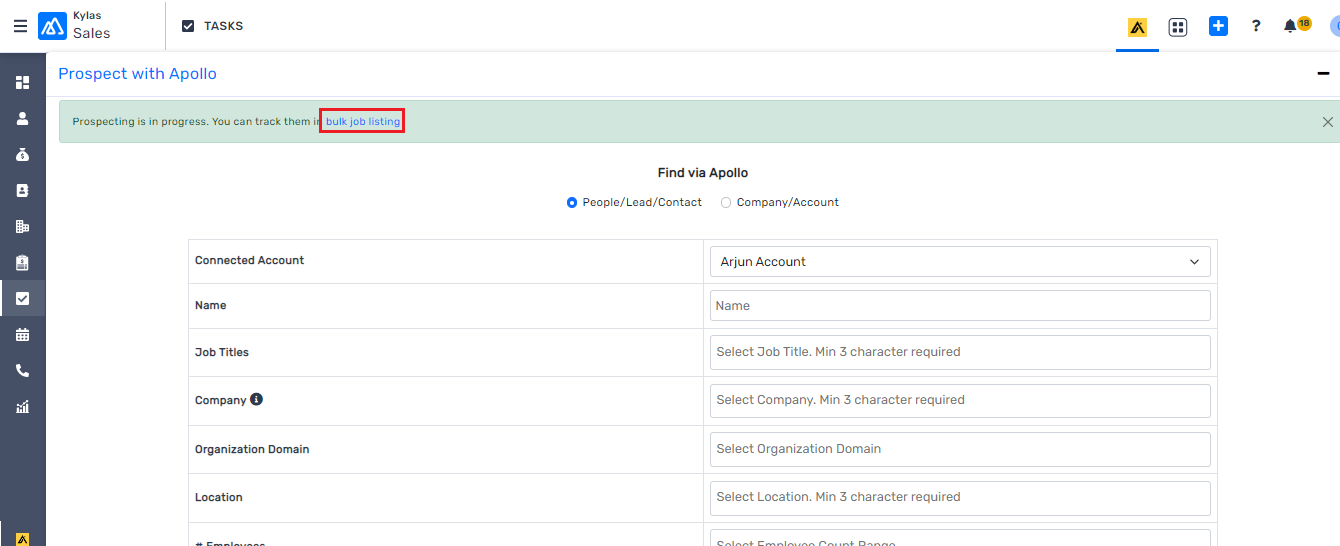Minimize the Prospect with Apollo panel

pos(1323,74)
